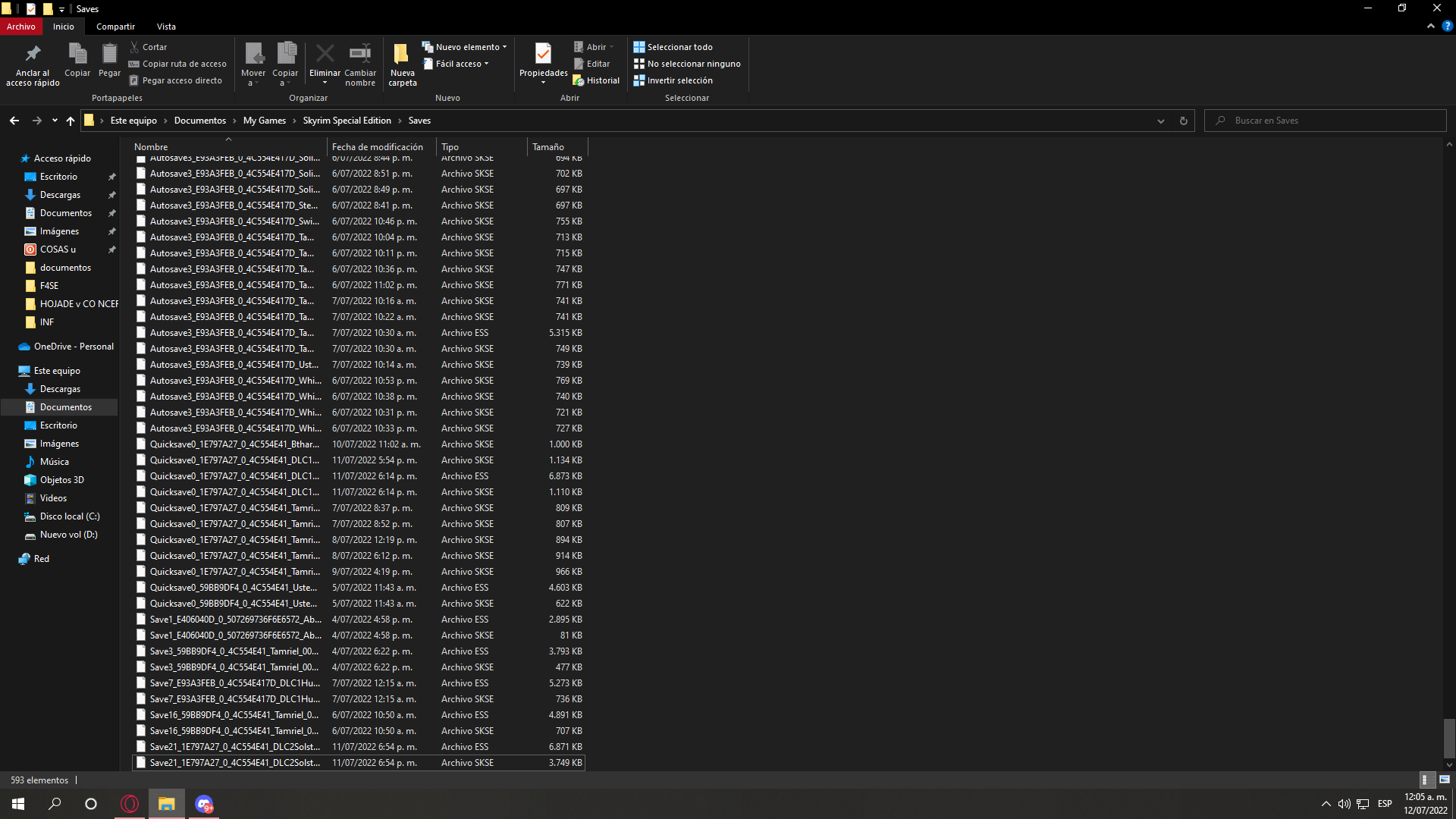Navigate to Skyrim Special Edition breadcrumb
This screenshot has height=819, width=1456.
347,121
